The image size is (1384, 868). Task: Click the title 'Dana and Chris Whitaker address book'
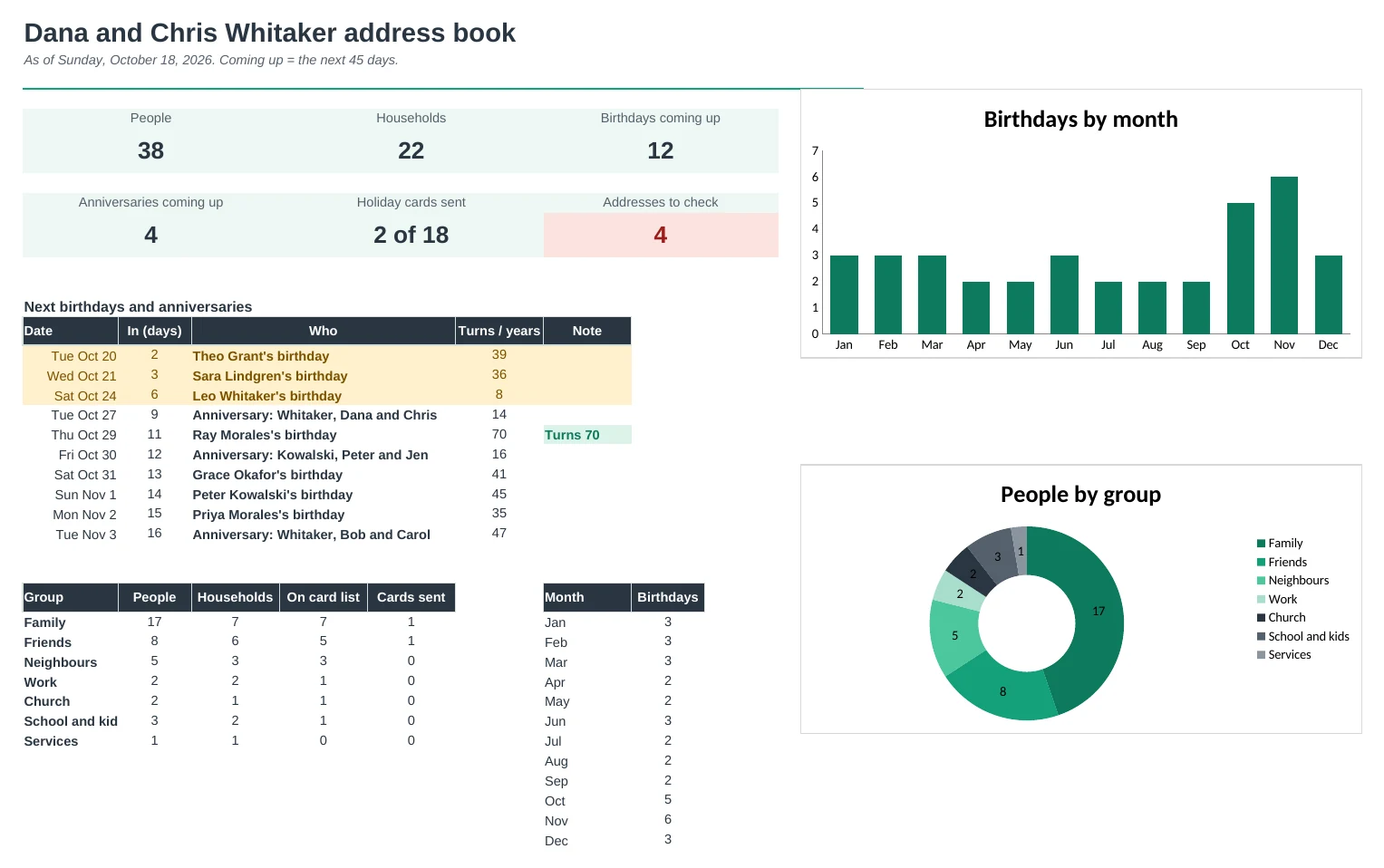point(269,33)
